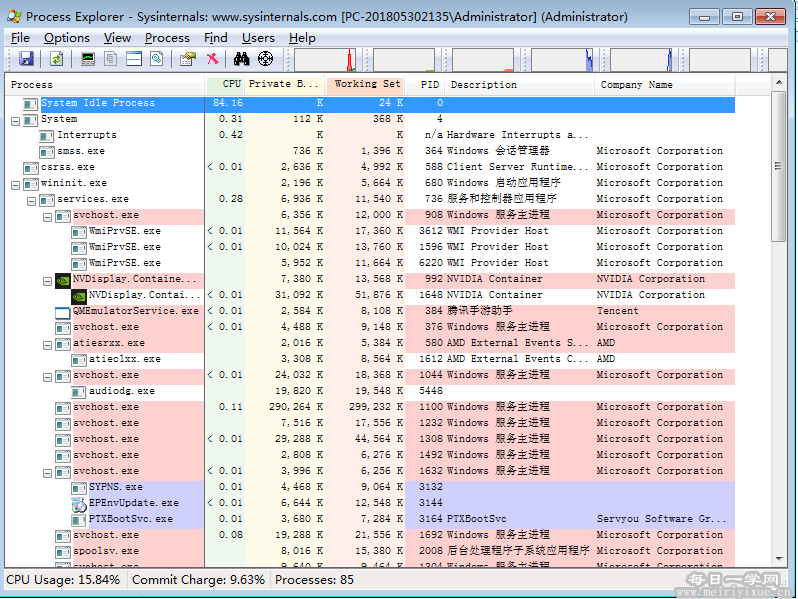
Task: Collapse the atiesrxx.exe tree node
Action: [47, 346]
